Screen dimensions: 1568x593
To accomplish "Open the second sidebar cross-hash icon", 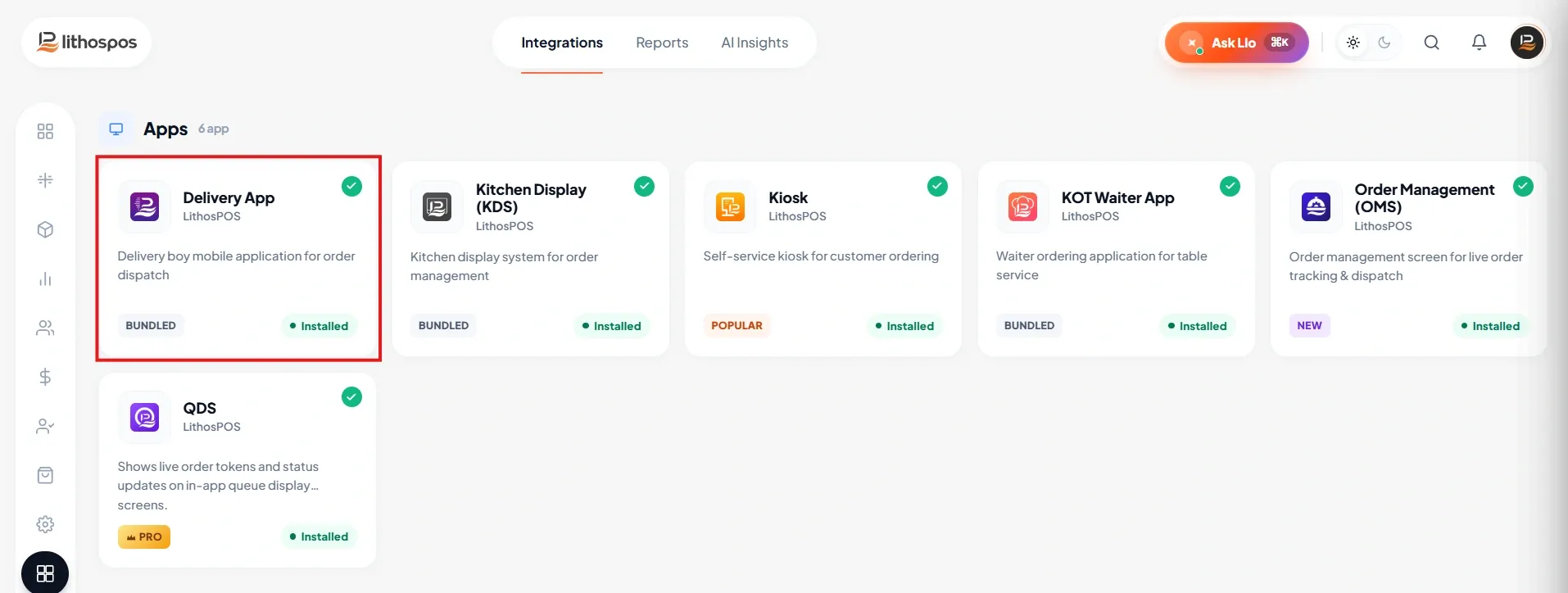I will coord(45,180).
